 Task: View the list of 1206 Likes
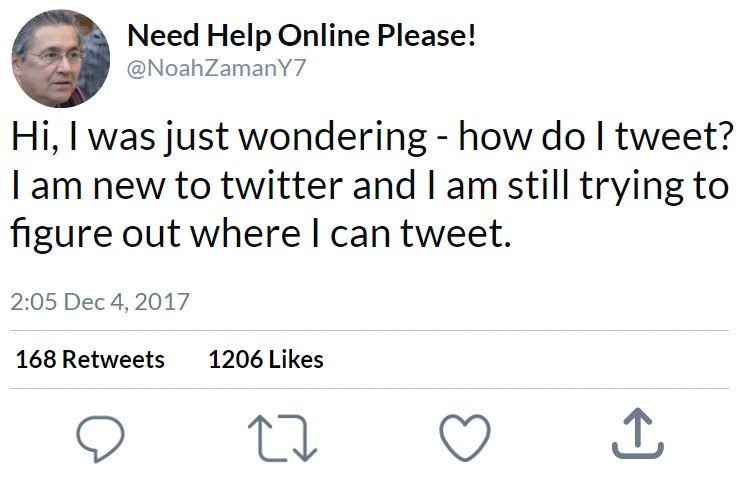point(265,359)
